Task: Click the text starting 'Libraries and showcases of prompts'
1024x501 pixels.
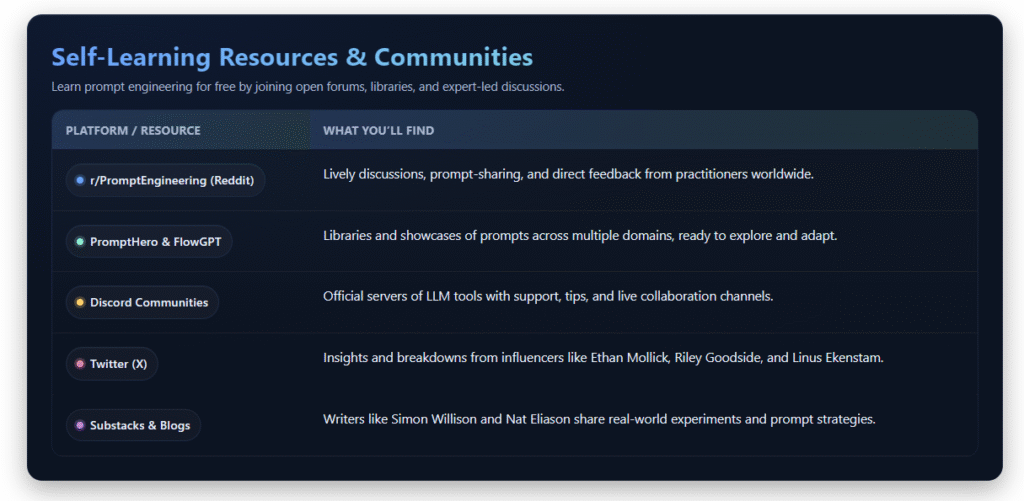Action: (580, 236)
